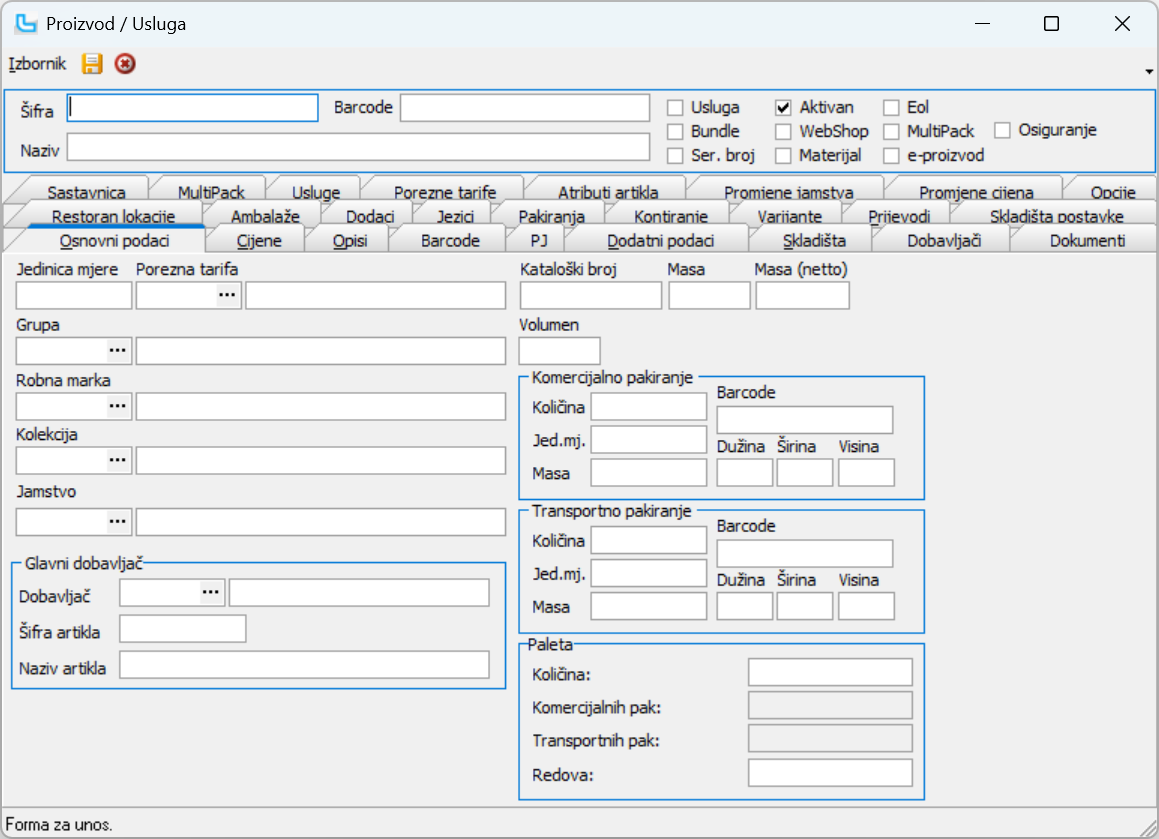Screen dimensions: 1159x839
Task: Open Robna marka lookup ellipsis button
Action: pos(119,406)
